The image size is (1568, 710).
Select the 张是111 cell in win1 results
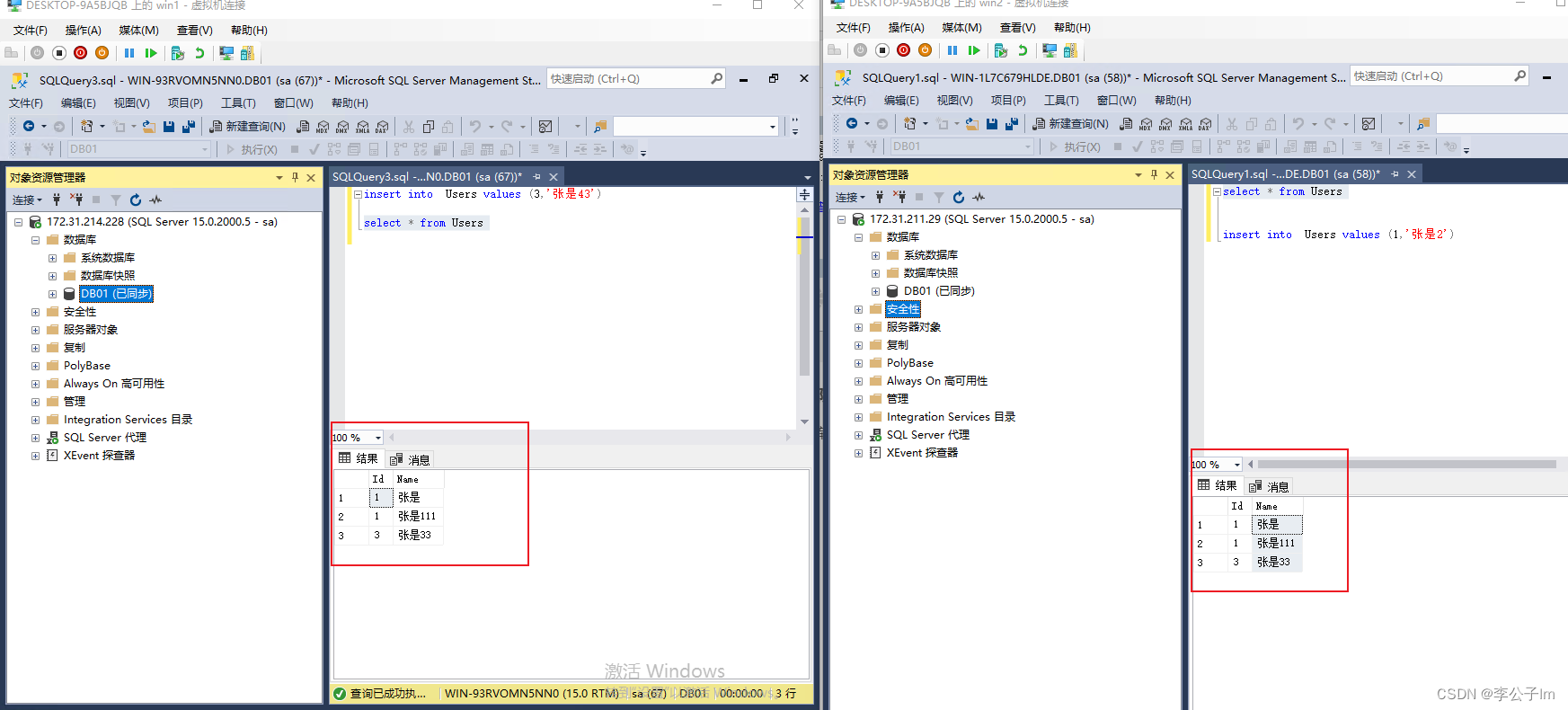point(417,517)
